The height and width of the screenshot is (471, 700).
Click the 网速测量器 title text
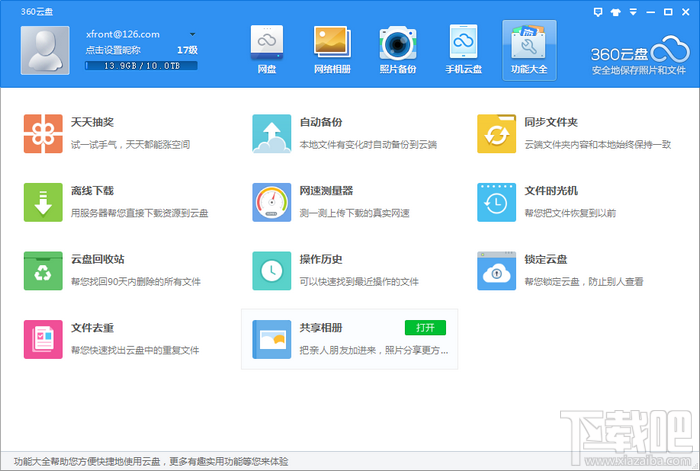[x=326, y=191]
